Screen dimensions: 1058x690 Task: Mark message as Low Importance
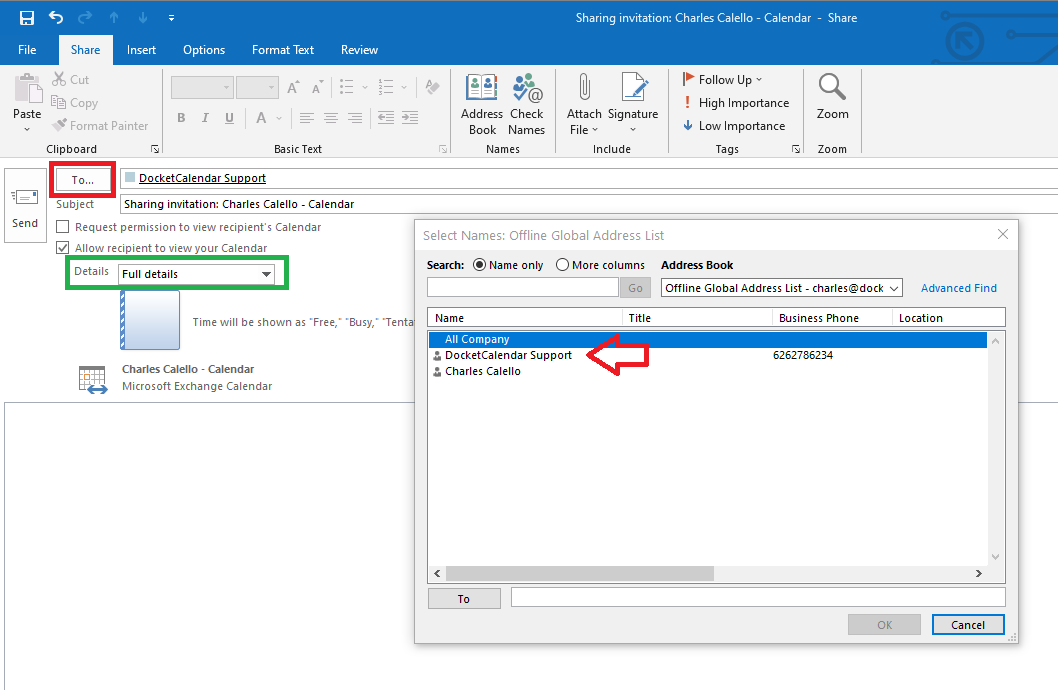(733, 125)
